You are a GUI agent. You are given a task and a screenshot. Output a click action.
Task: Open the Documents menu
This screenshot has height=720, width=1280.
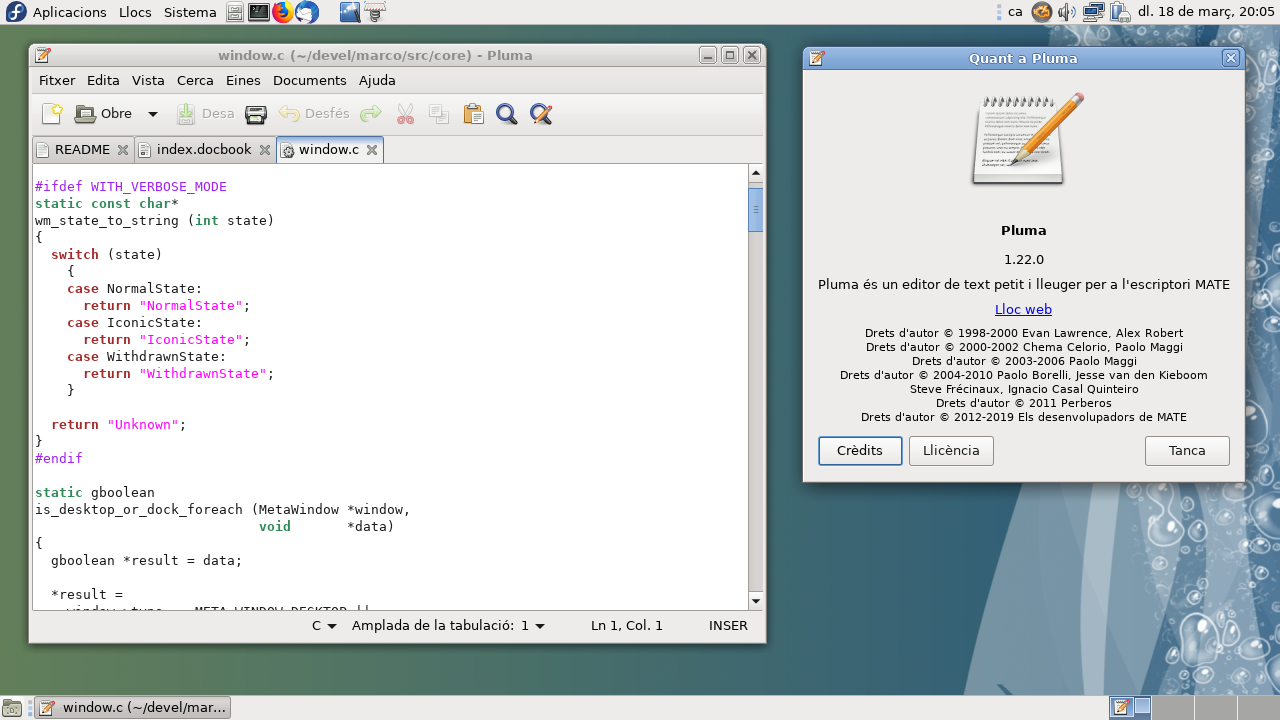tap(310, 80)
